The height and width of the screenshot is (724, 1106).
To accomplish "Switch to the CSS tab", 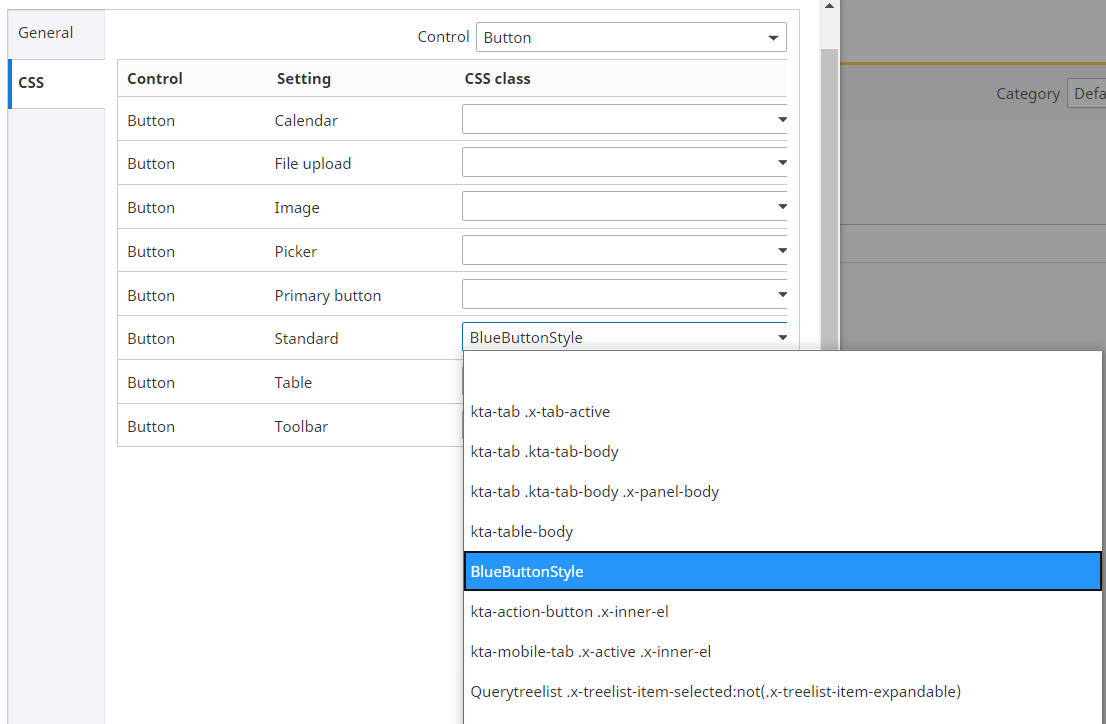I will [32, 83].
